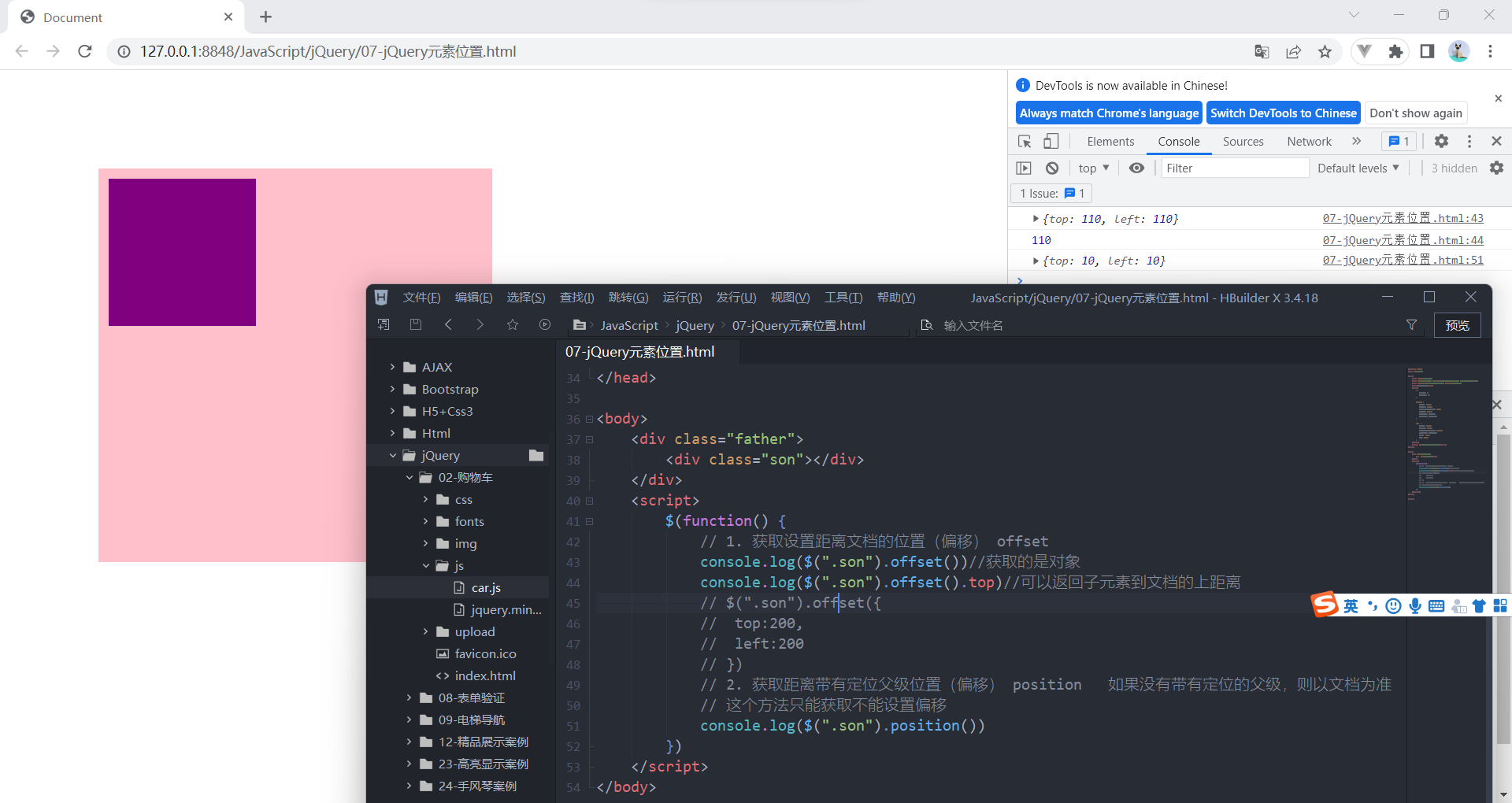Open the 运行(U) menu in HBuilder

point(680,297)
